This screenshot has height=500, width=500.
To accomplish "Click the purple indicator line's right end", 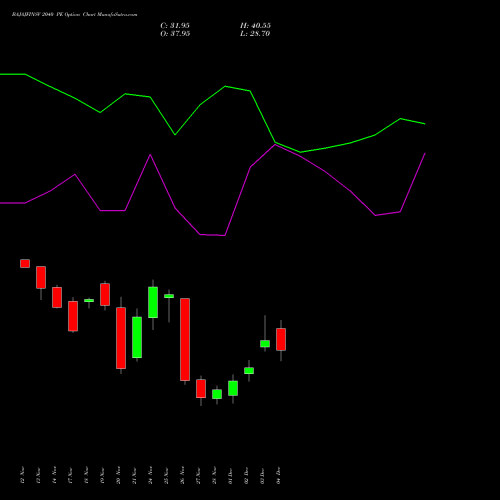I will 425,154.
